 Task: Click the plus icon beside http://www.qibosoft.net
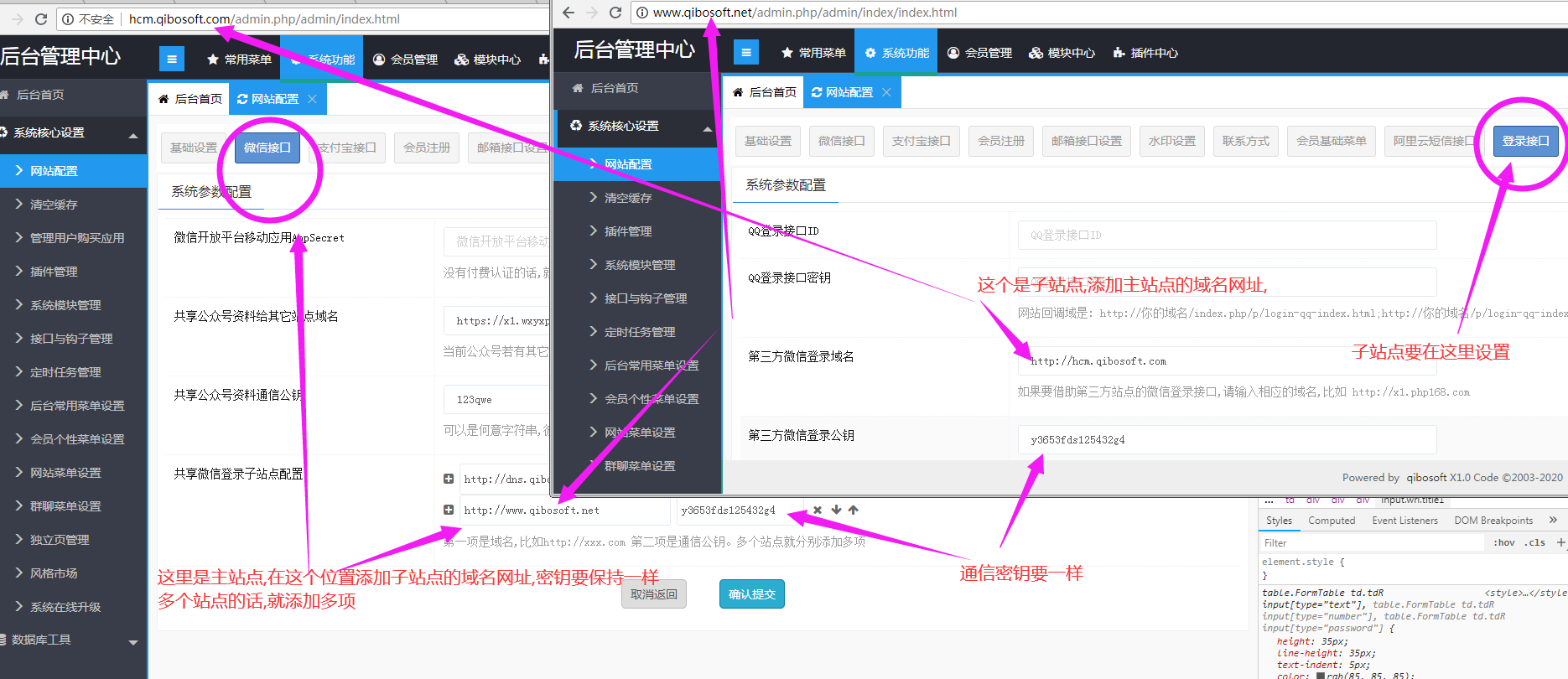pos(449,510)
